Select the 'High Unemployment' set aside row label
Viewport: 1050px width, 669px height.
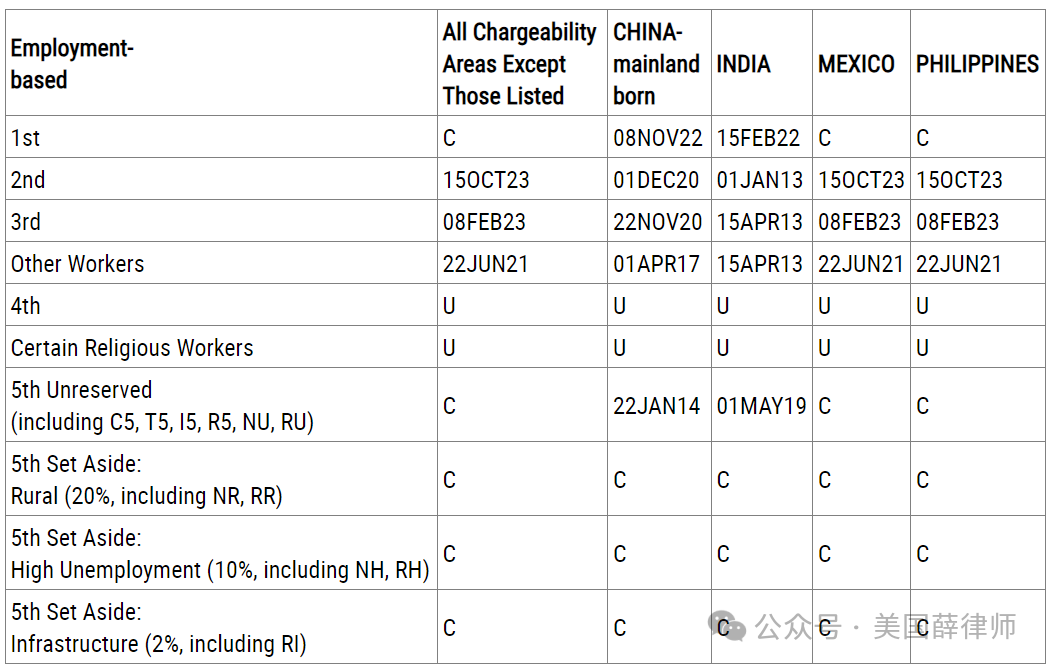(x=220, y=554)
